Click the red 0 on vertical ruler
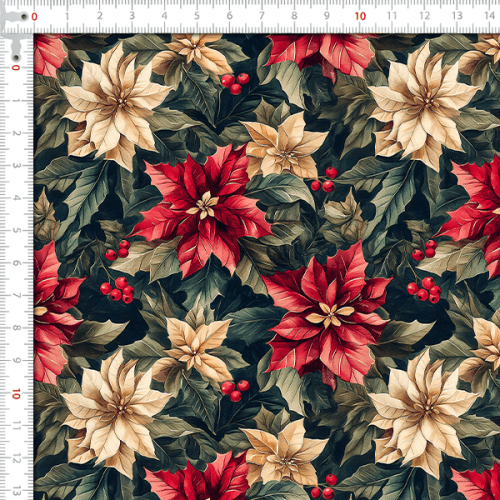 click(x=16, y=68)
